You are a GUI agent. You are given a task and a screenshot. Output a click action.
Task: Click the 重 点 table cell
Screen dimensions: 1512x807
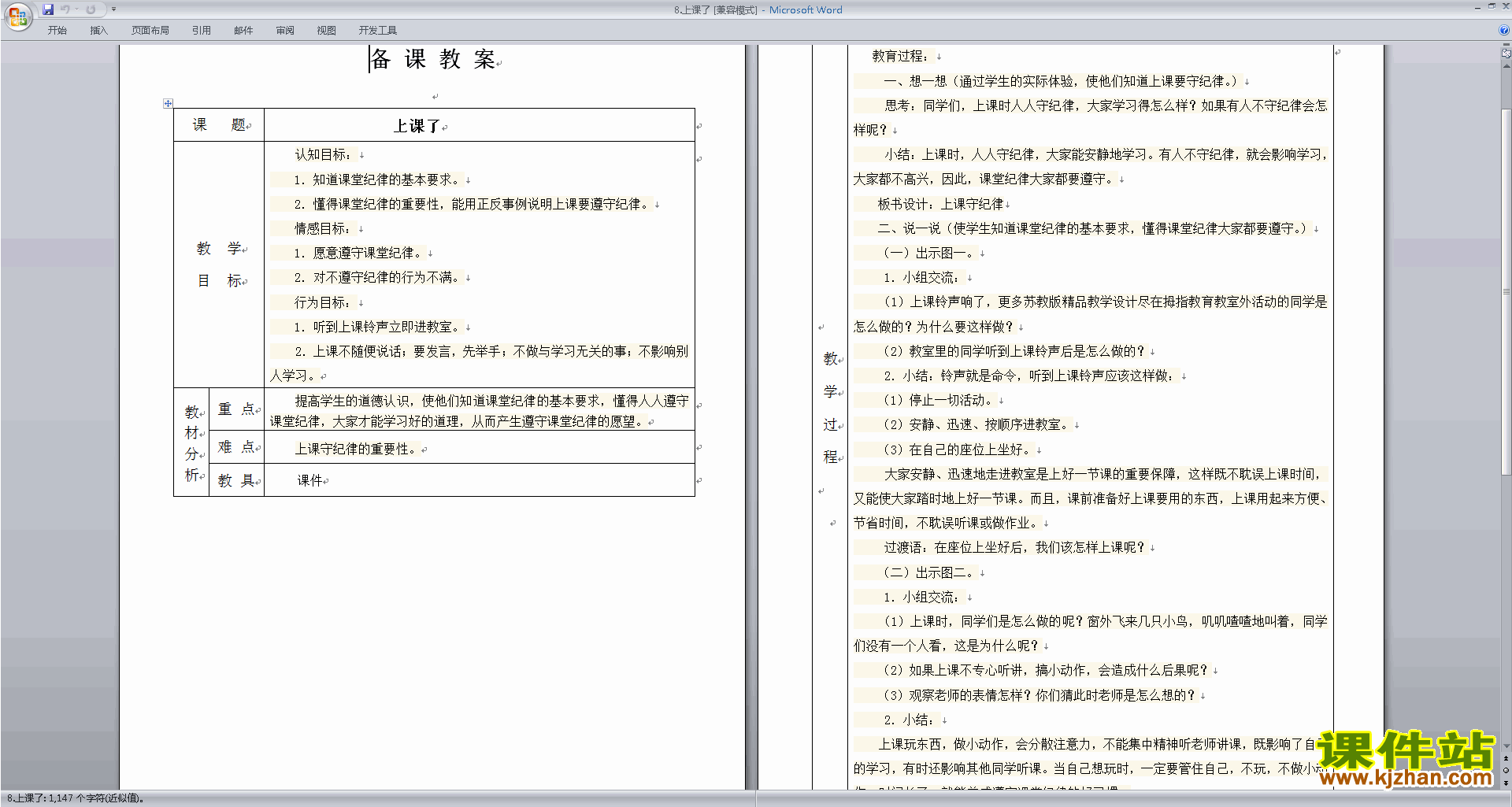(236, 409)
